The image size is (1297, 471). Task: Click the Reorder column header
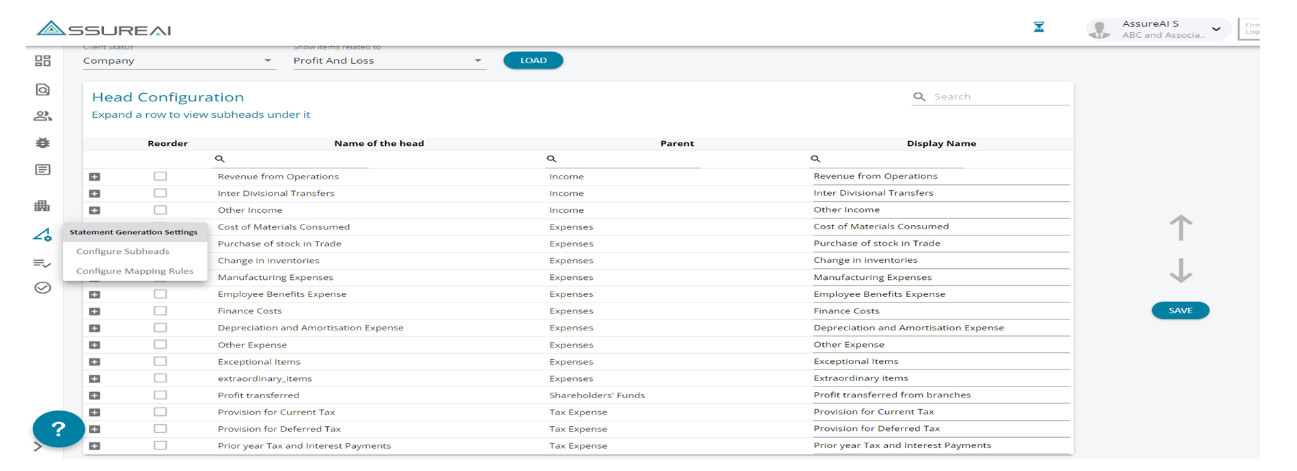click(167, 143)
